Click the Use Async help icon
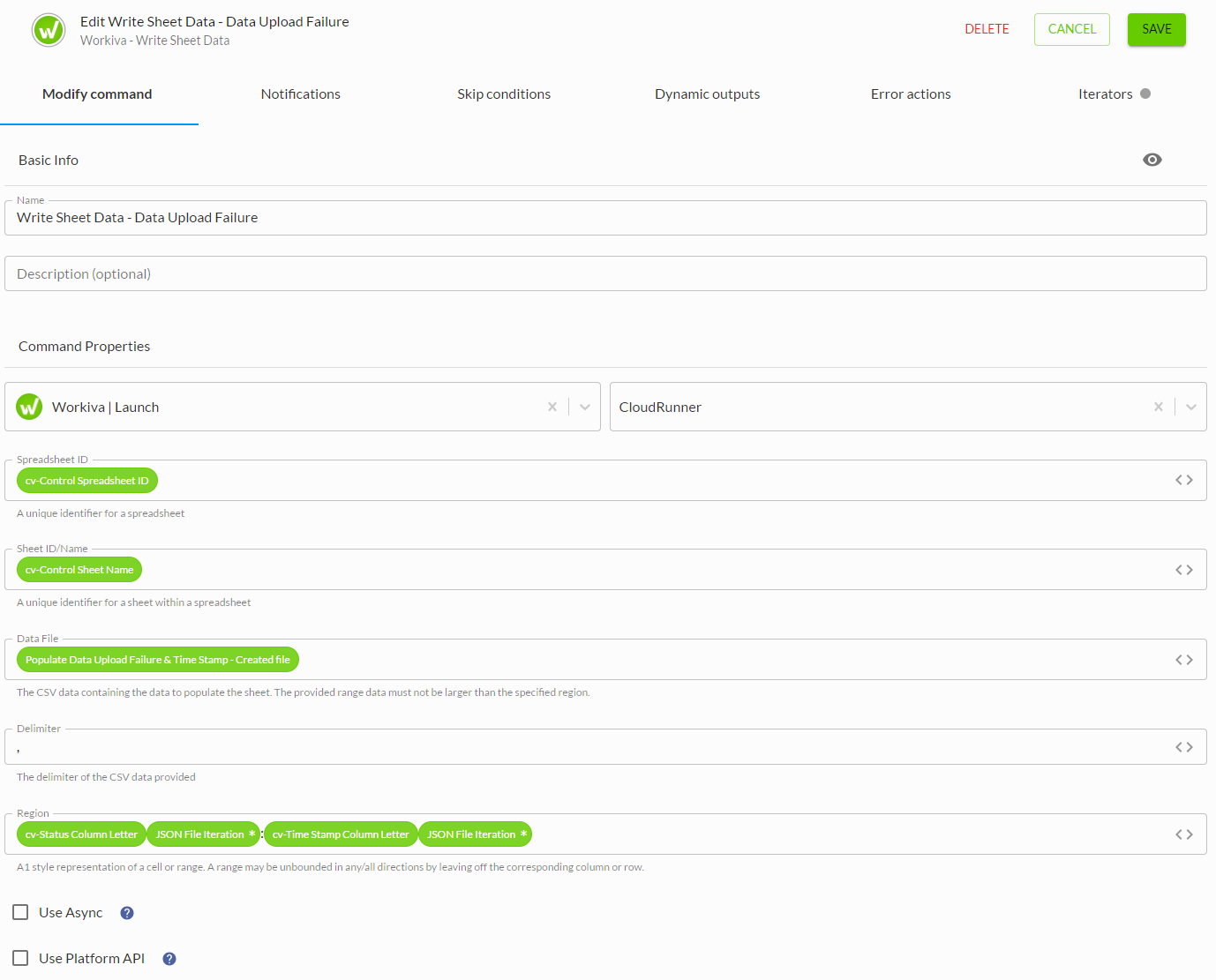Viewport: 1216px width, 980px height. [127, 913]
